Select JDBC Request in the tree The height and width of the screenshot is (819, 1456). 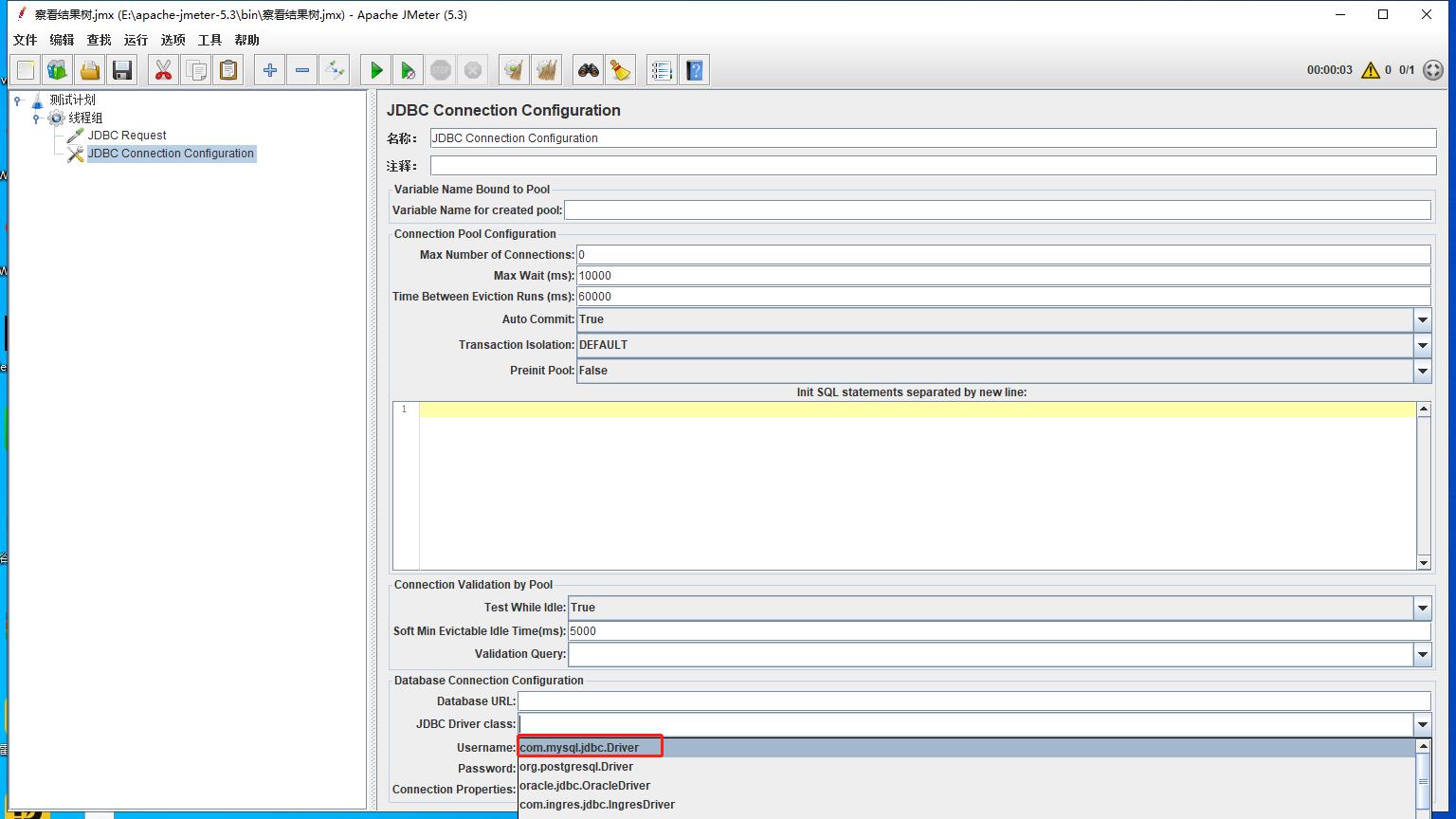[x=127, y=136]
